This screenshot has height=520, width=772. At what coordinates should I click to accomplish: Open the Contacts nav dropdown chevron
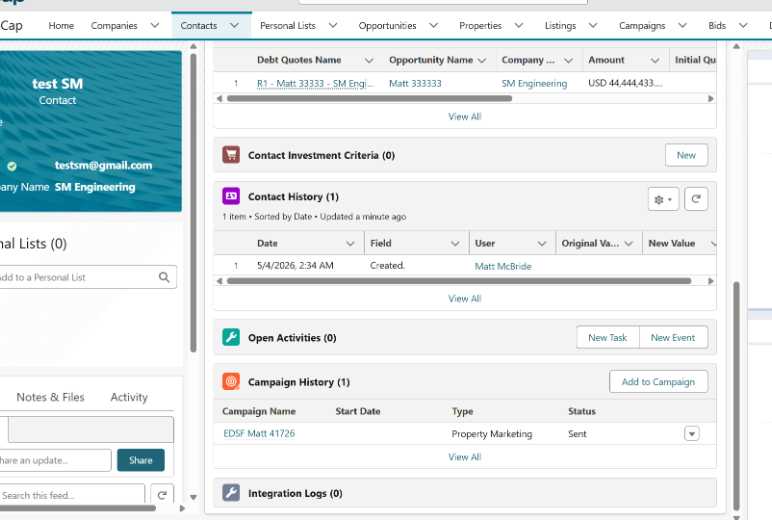(234, 25)
